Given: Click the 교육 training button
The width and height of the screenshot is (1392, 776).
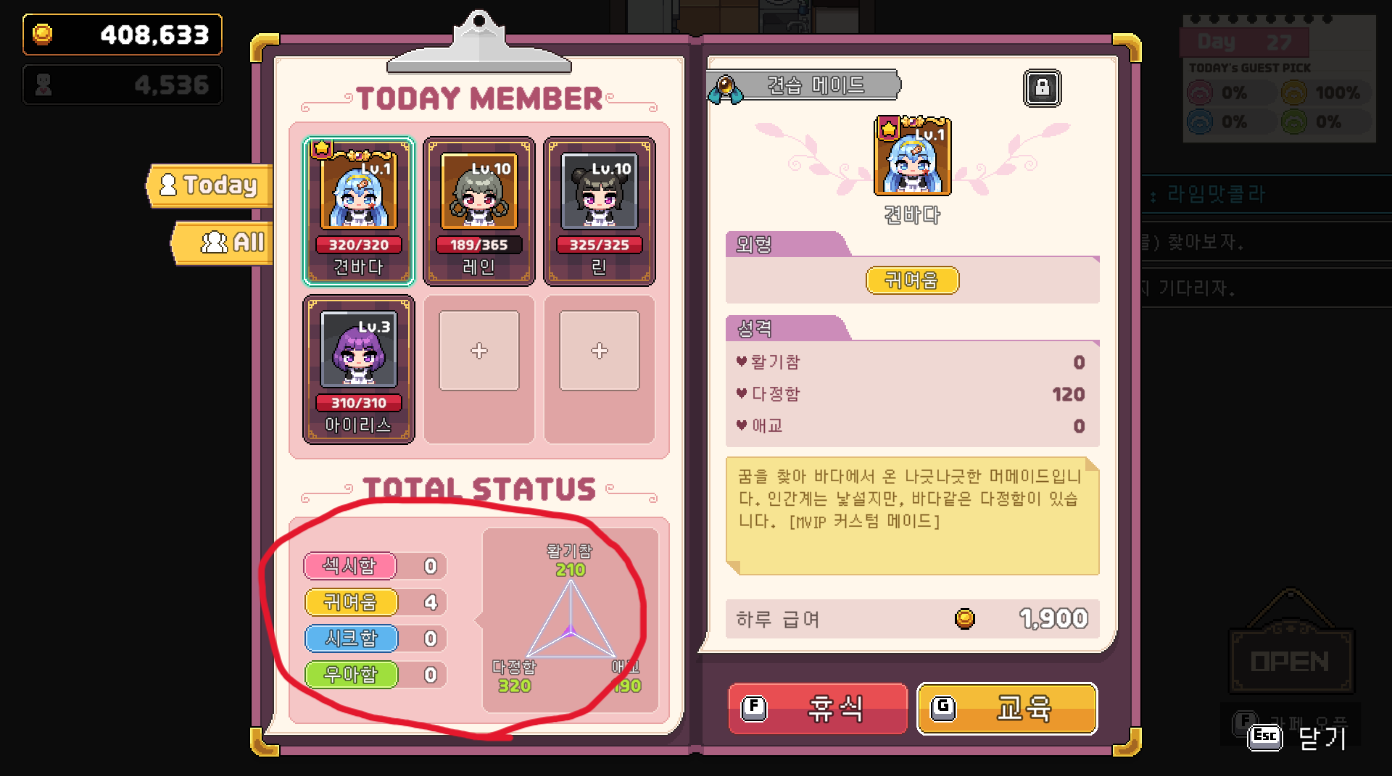Looking at the screenshot, I should (1007, 709).
